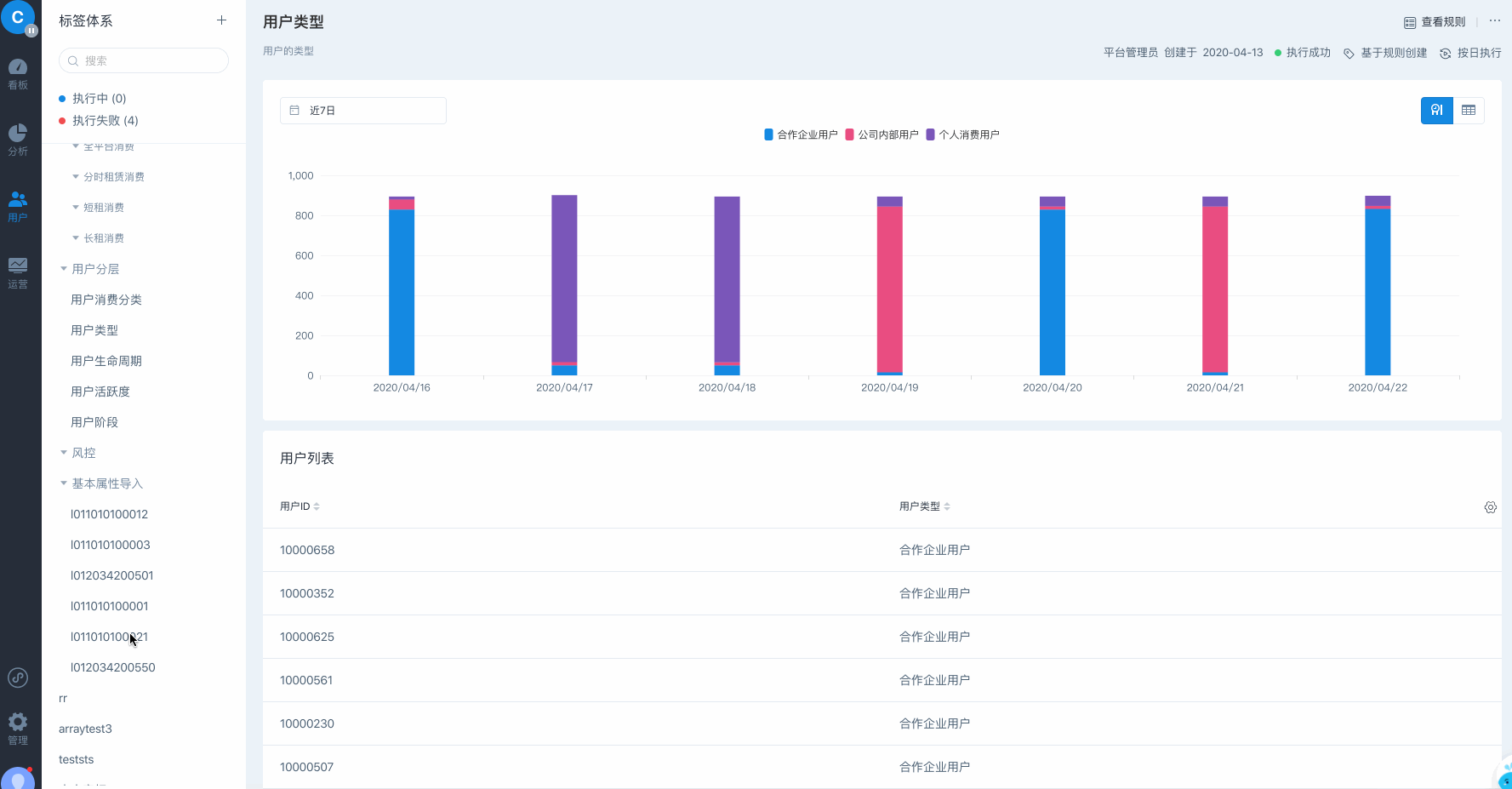Click the 2020/04/22 blue bar

pos(1378,292)
